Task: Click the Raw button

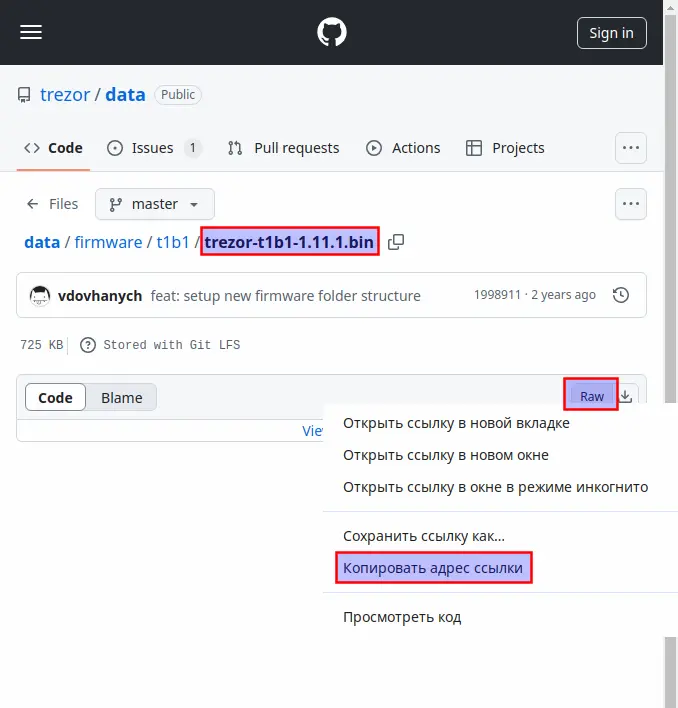Action: coord(591,396)
